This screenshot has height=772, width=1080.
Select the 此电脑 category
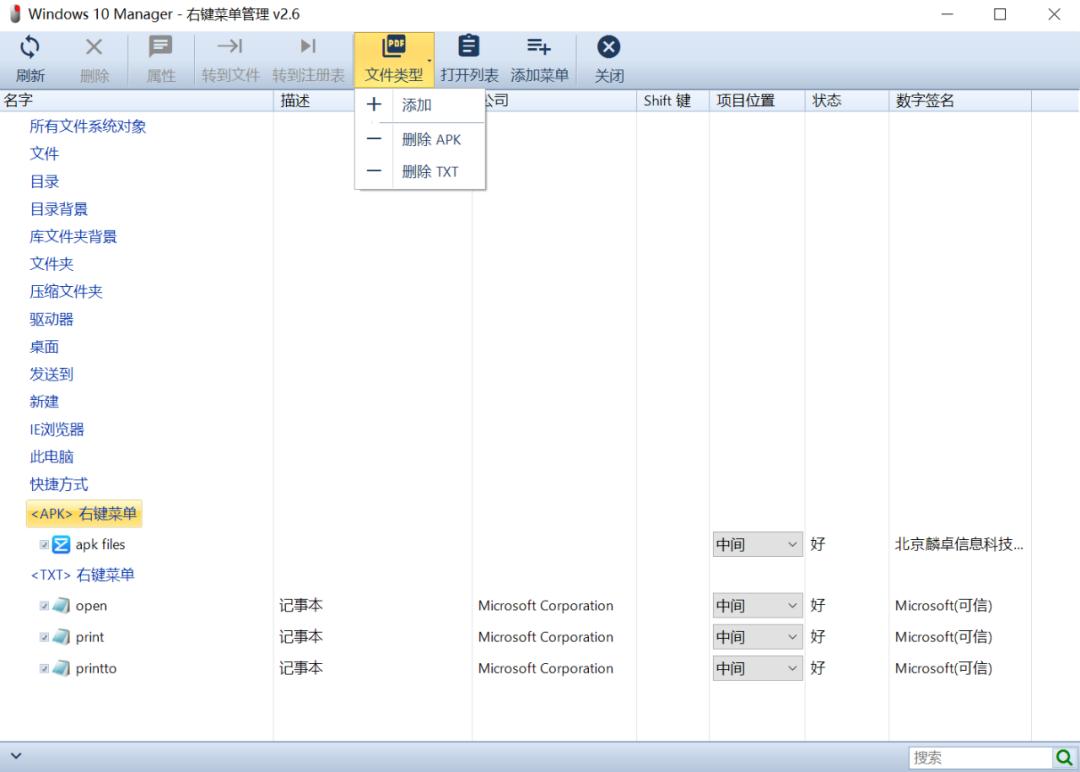tap(51, 457)
